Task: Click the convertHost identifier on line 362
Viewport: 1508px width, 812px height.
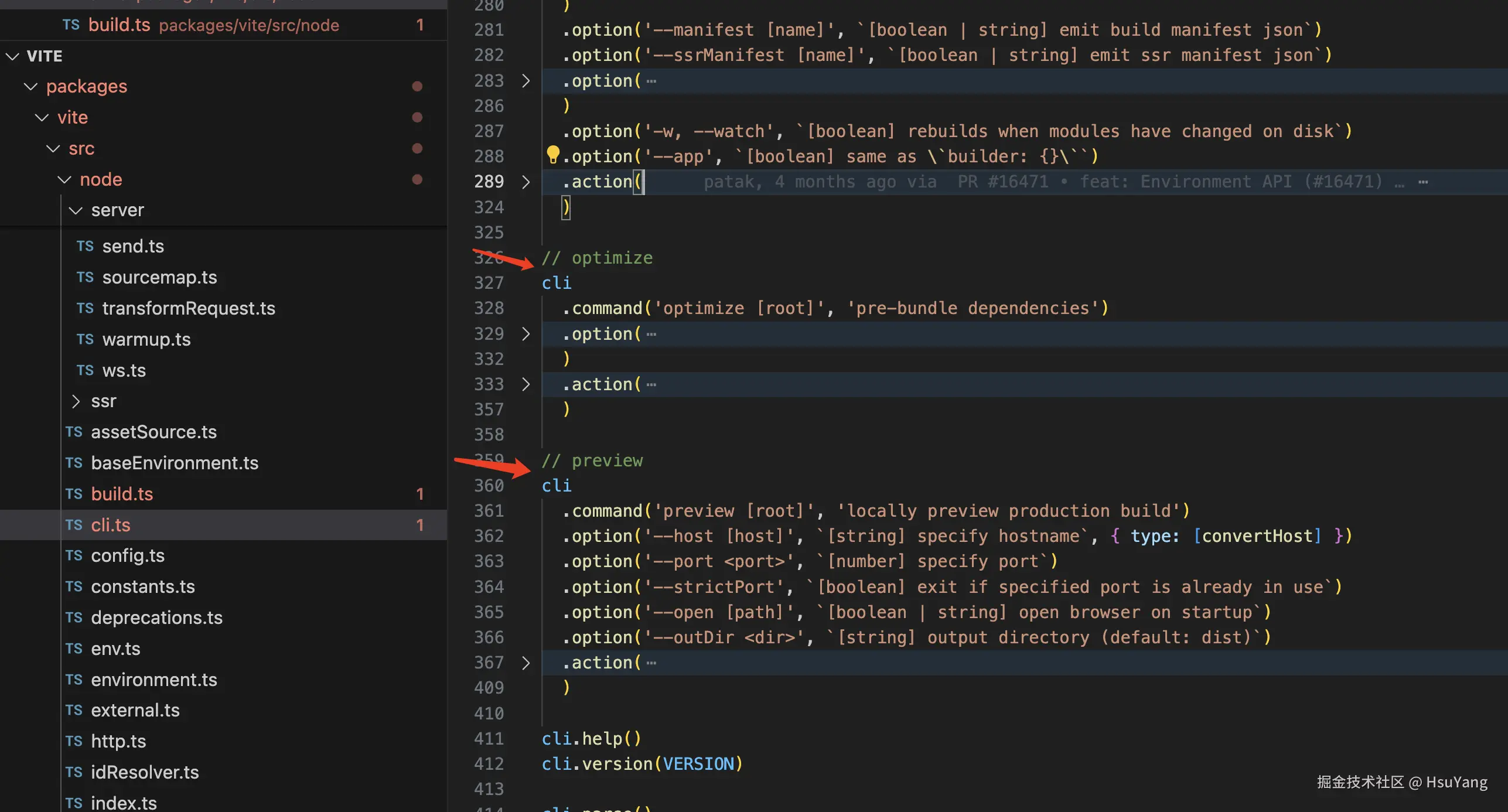Action: [1257, 536]
